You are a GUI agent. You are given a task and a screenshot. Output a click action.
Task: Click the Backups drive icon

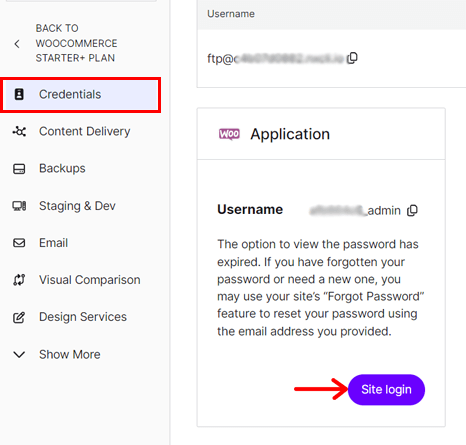click(x=19, y=169)
